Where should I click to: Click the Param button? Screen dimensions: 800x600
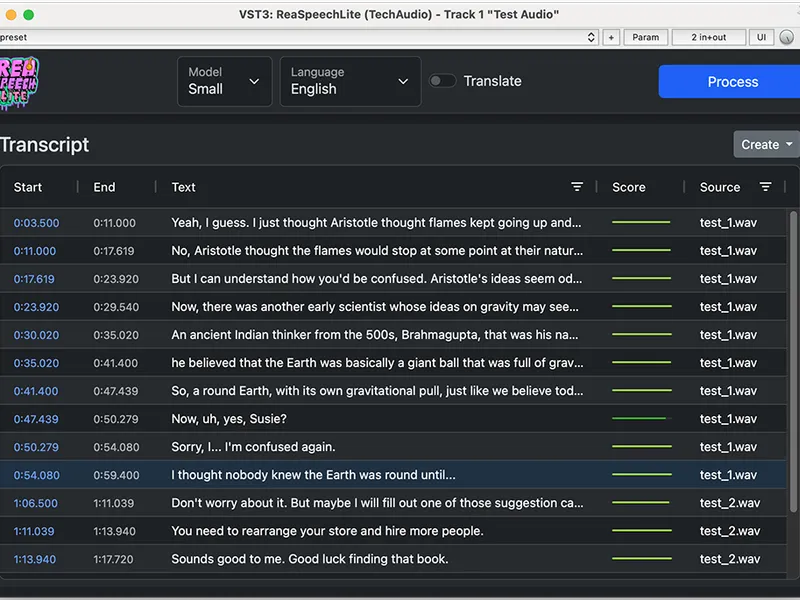point(645,37)
